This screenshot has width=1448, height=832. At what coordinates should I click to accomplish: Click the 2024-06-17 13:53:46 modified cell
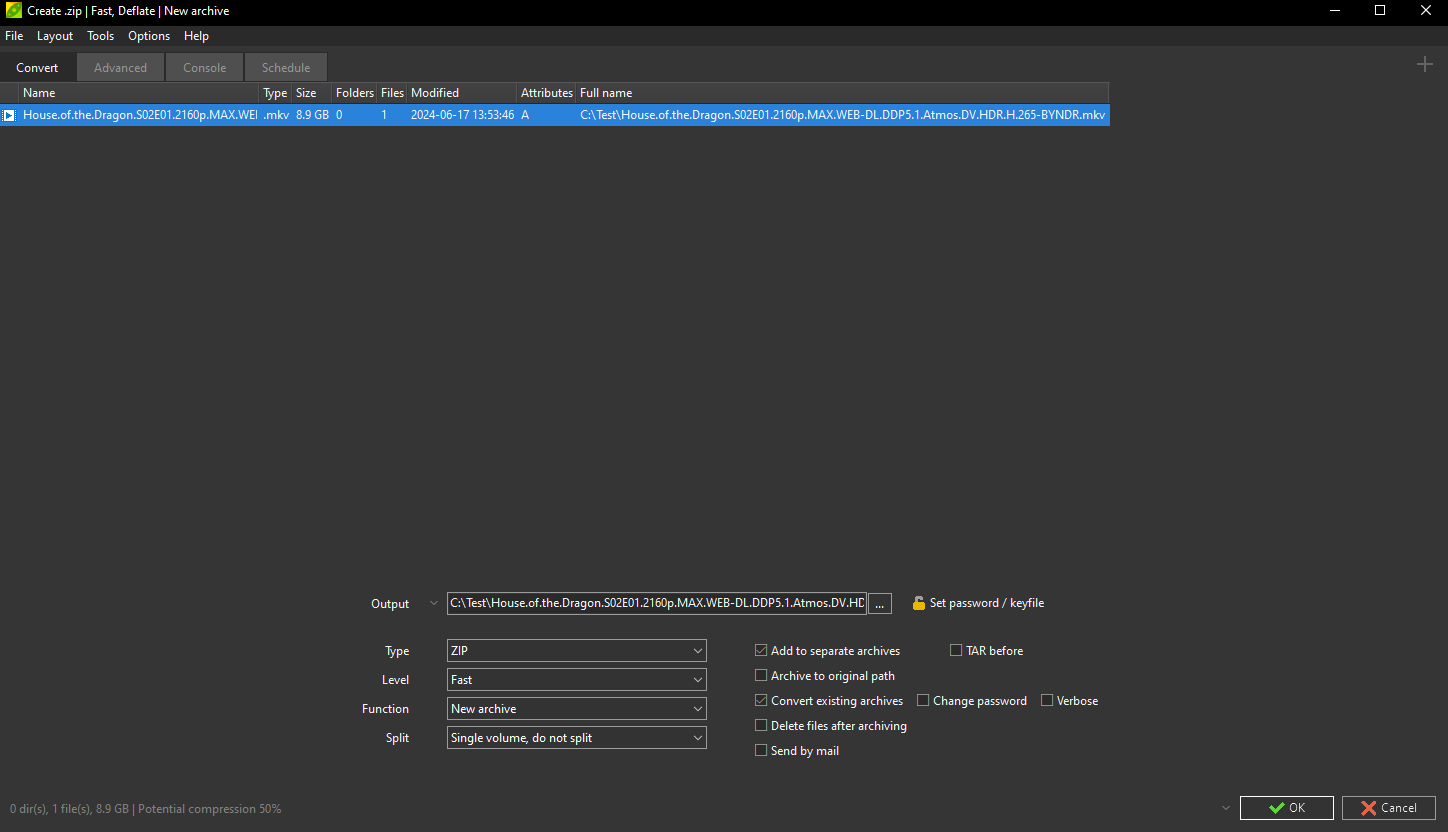tap(462, 115)
